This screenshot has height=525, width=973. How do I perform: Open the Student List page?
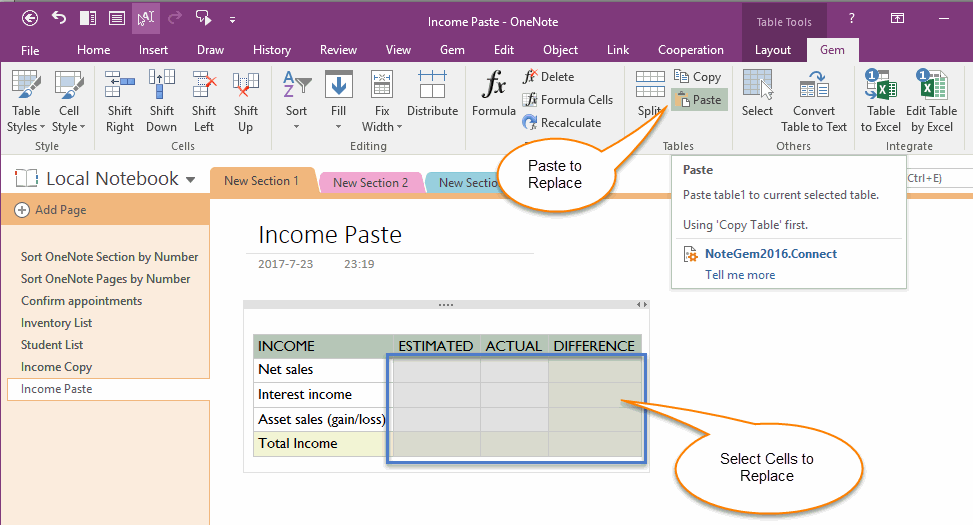click(52, 345)
